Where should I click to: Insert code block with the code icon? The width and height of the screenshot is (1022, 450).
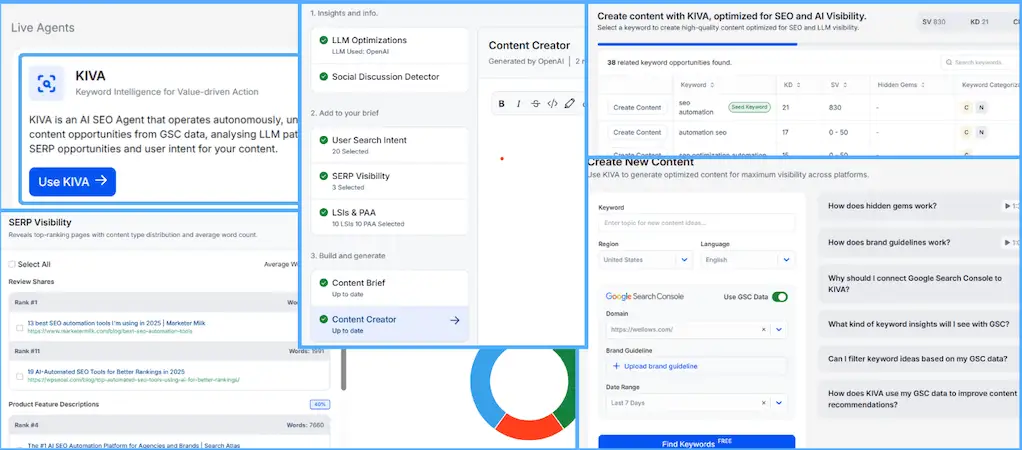[x=552, y=103]
